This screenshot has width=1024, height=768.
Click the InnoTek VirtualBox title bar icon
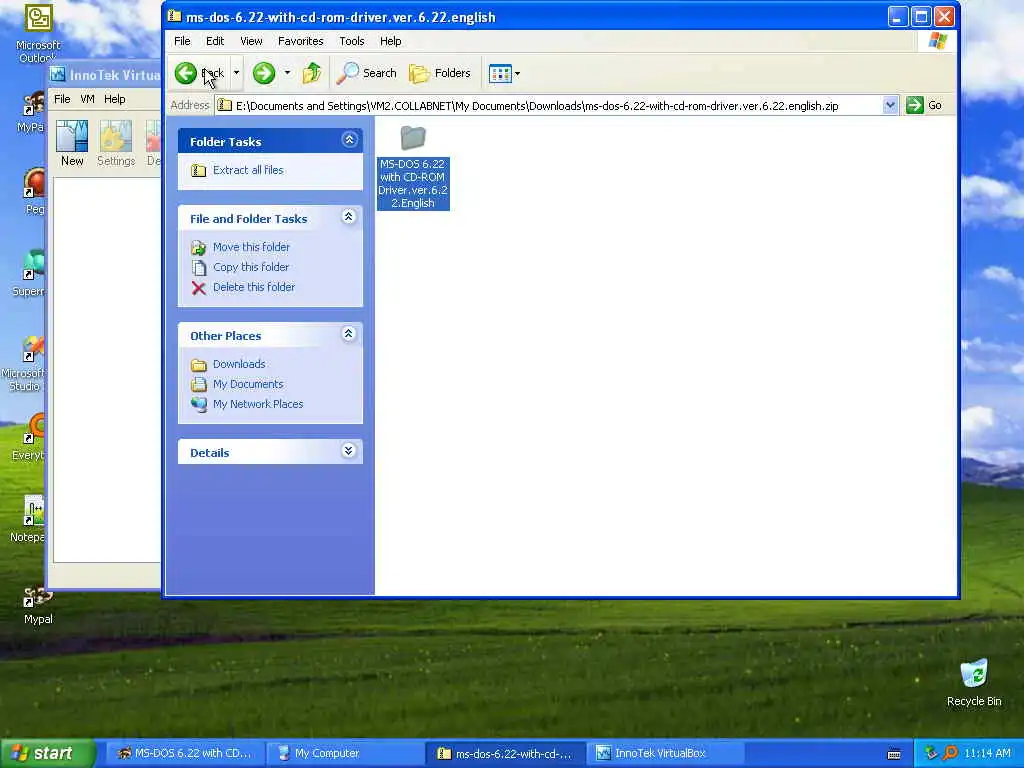(58, 74)
